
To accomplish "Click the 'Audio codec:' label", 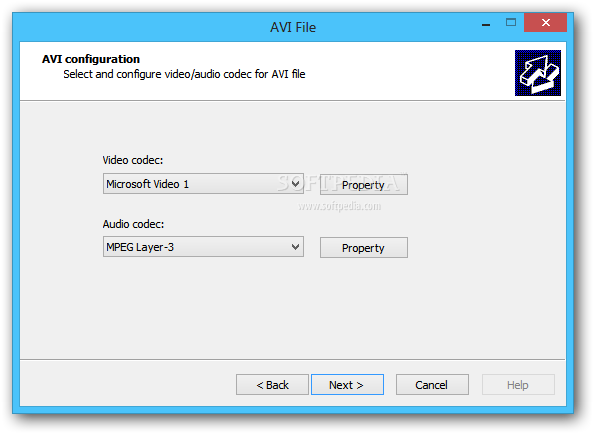I will [133, 224].
